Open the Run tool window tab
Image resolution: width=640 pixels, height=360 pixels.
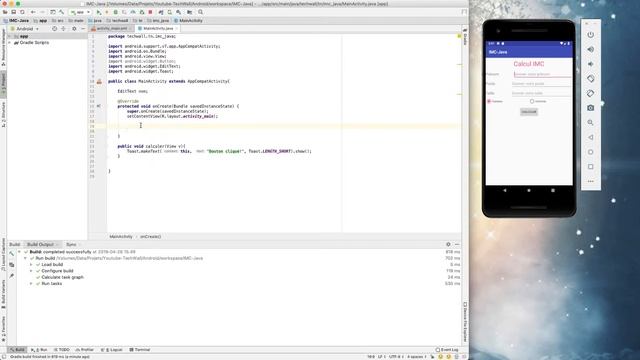pyautogui.click(x=39, y=350)
